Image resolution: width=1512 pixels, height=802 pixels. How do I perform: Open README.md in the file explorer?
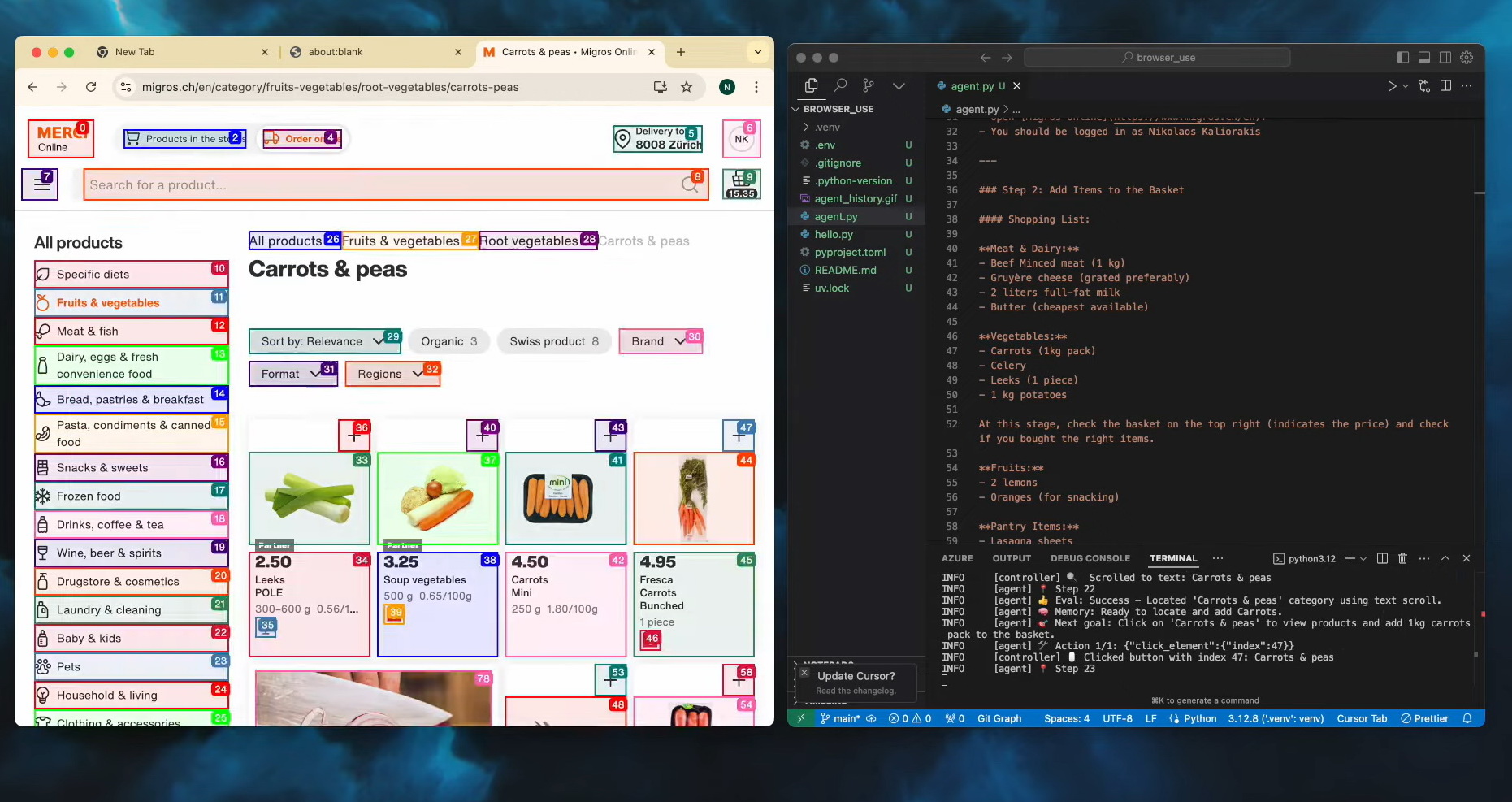pyautogui.click(x=845, y=270)
